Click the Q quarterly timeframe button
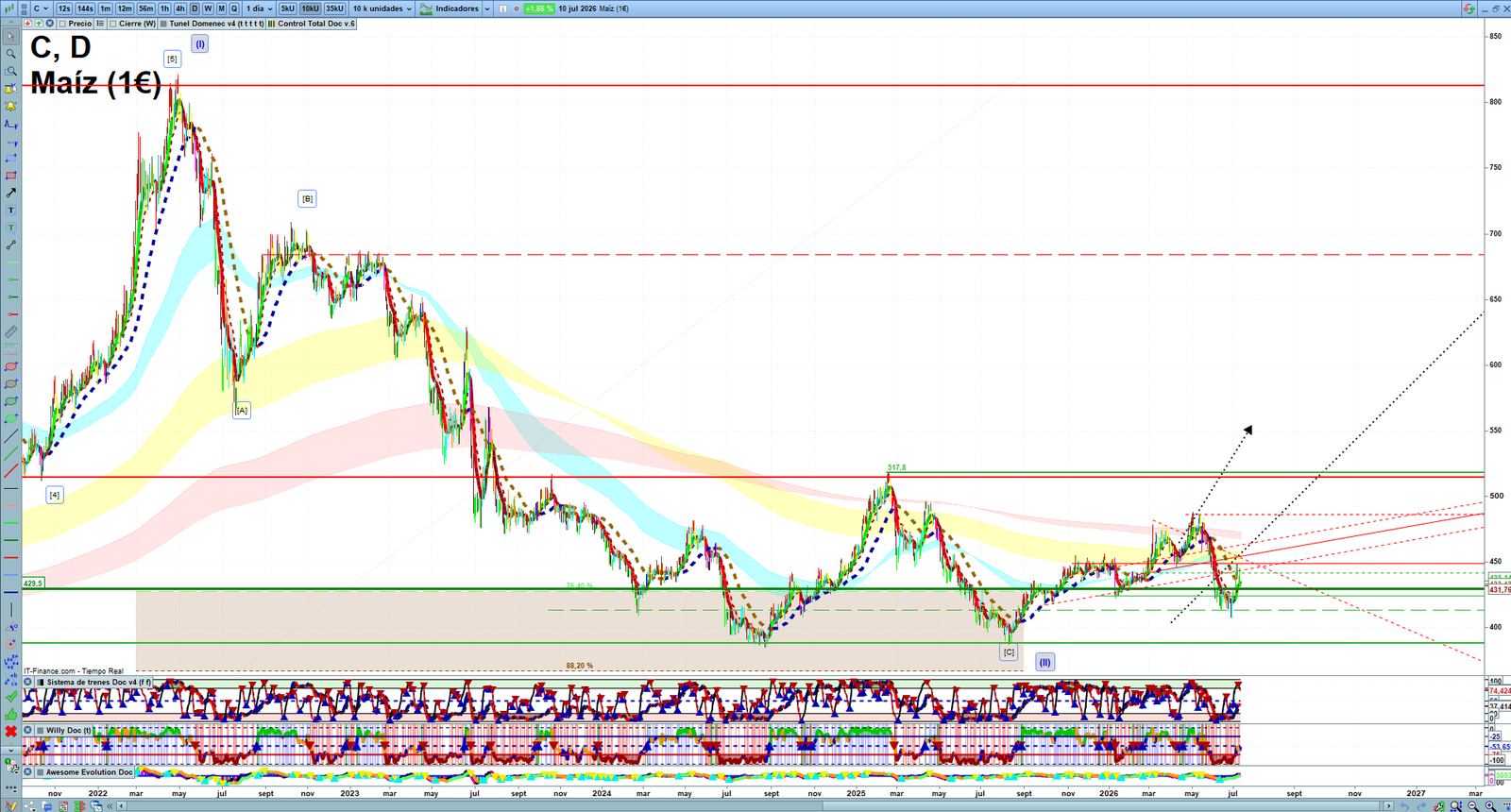 [234, 8]
